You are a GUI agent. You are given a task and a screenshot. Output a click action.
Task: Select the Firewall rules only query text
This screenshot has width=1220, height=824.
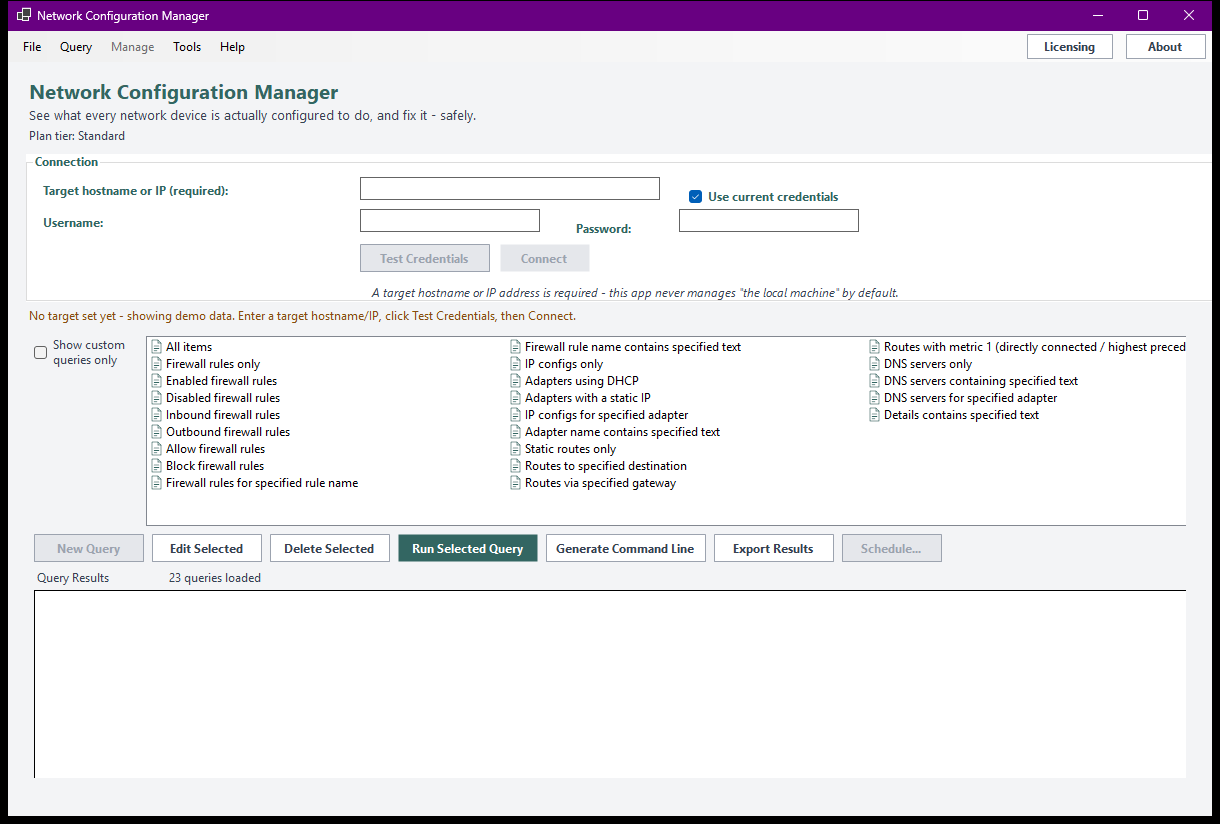click(x=213, y=364)
